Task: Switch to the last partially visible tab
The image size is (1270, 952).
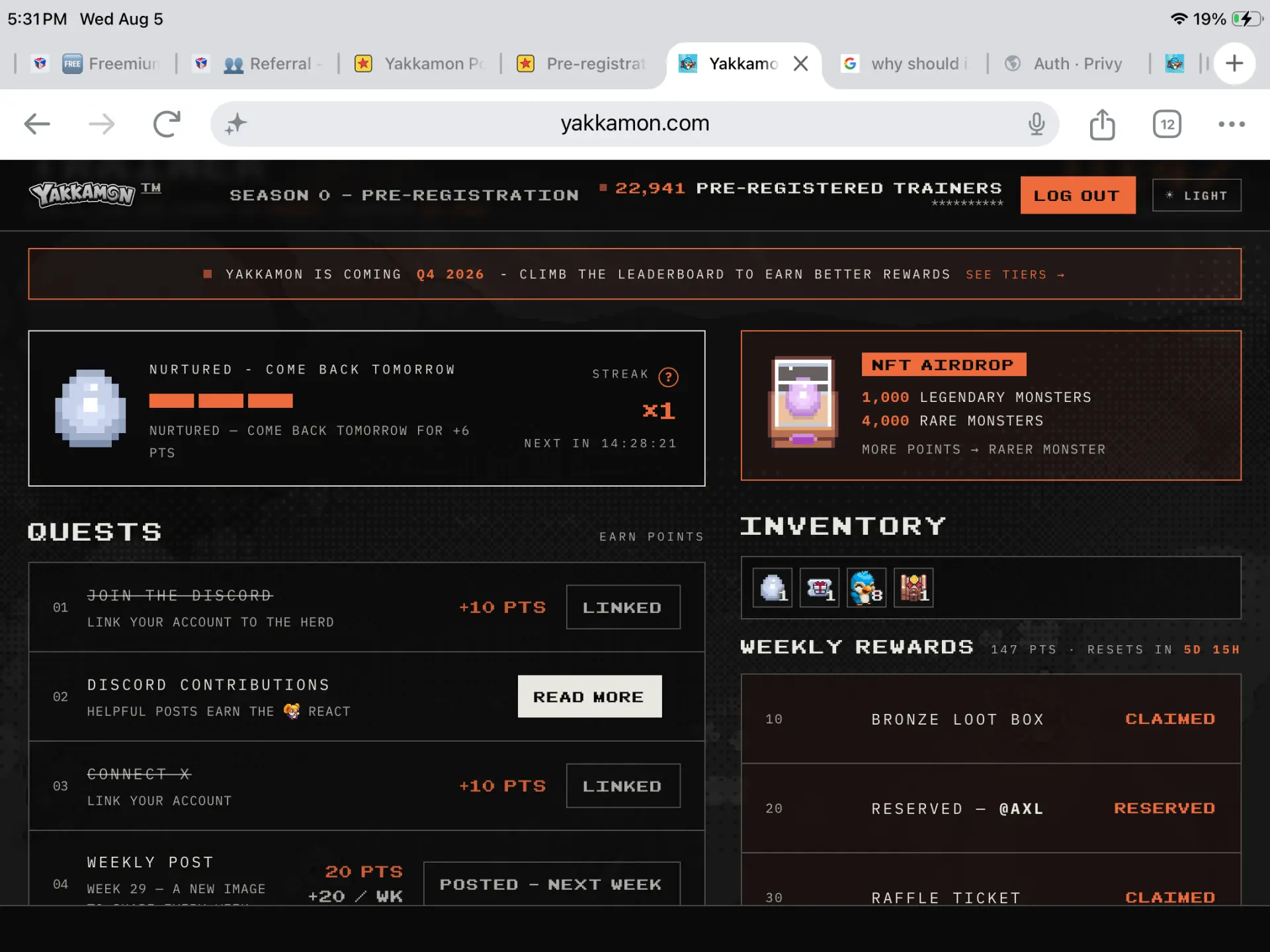Action: pos(1175,63)
